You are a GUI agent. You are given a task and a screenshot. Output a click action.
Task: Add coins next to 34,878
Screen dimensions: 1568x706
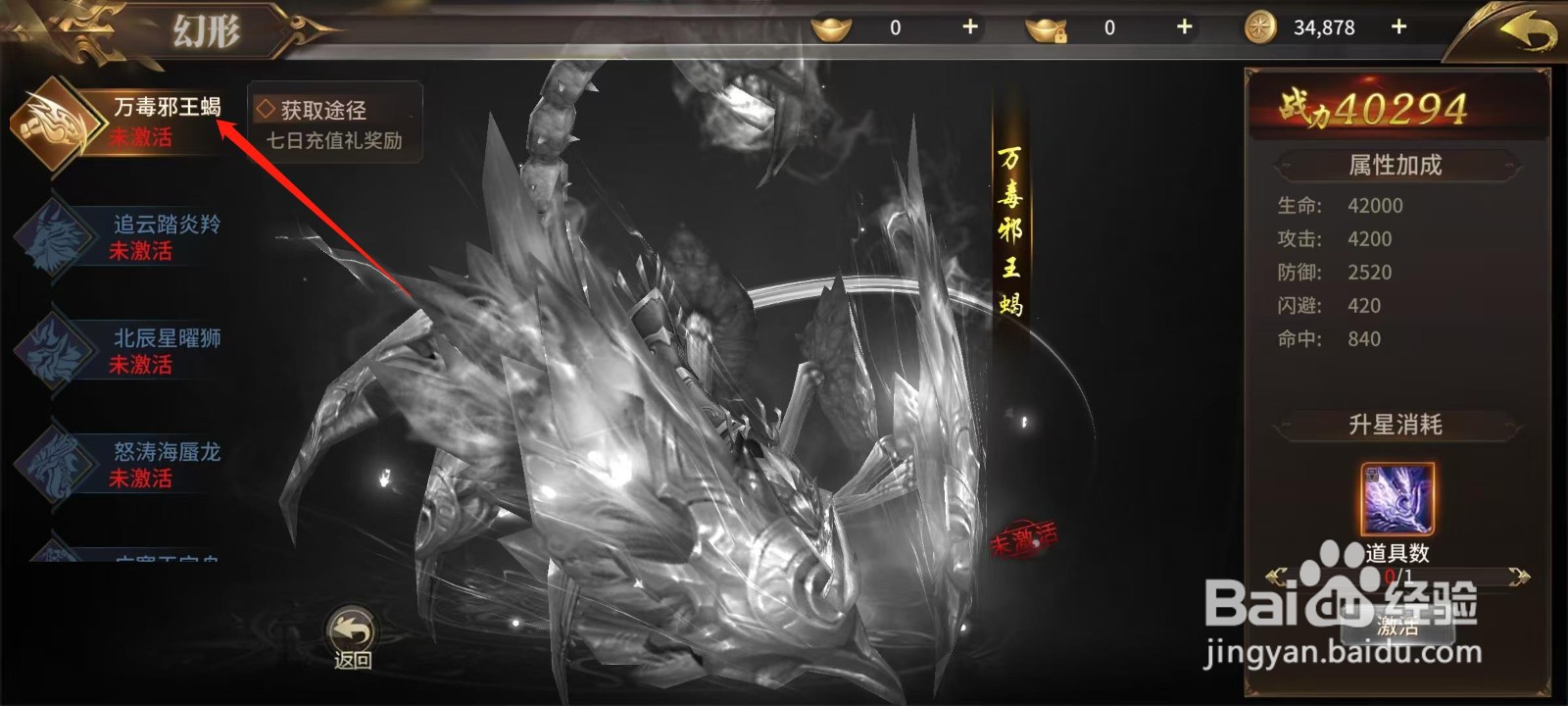coord(1398,27)
